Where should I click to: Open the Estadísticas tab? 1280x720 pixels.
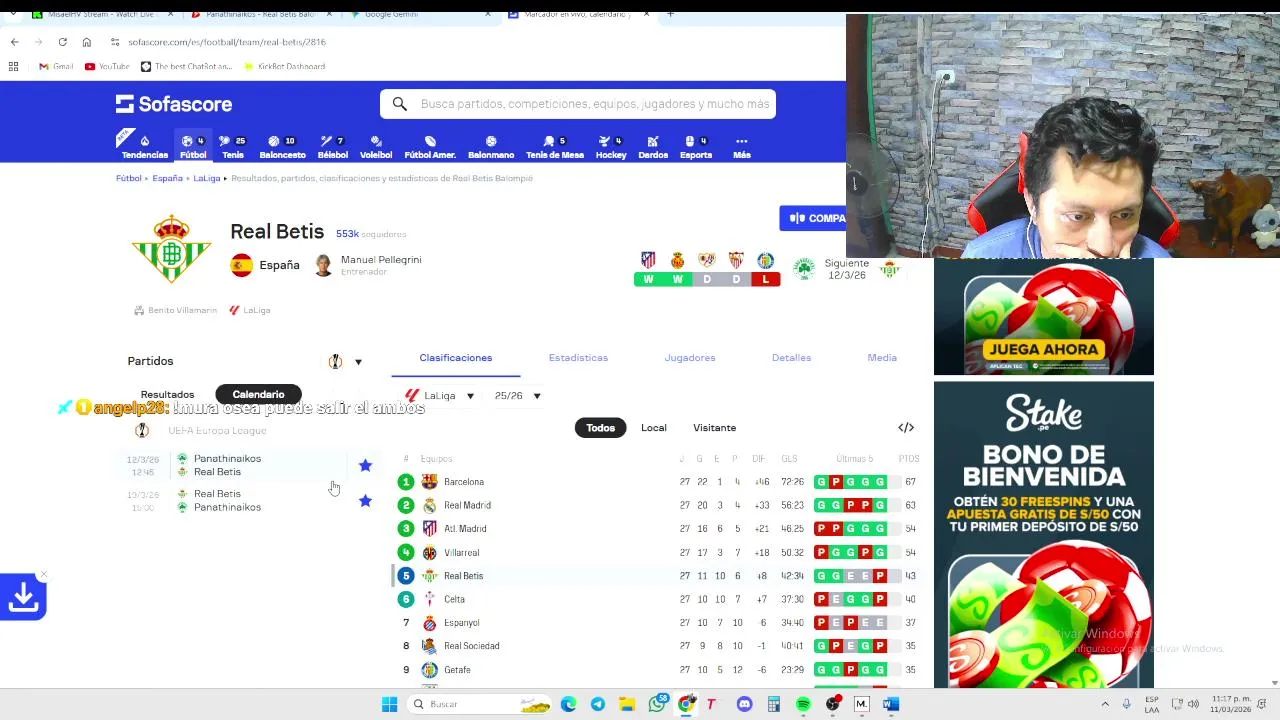[x=578, y=357]
